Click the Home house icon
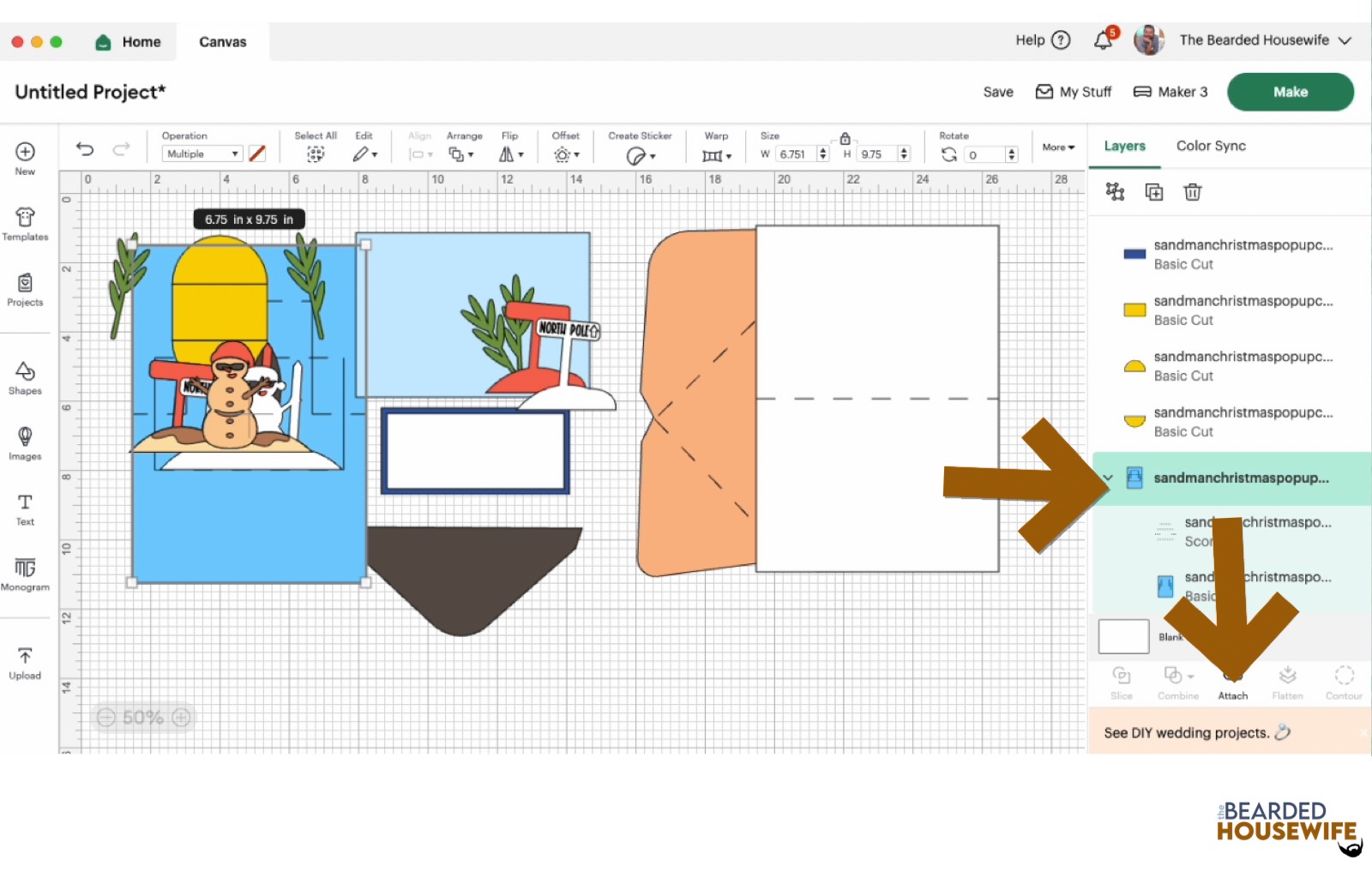 coord(103,42)
